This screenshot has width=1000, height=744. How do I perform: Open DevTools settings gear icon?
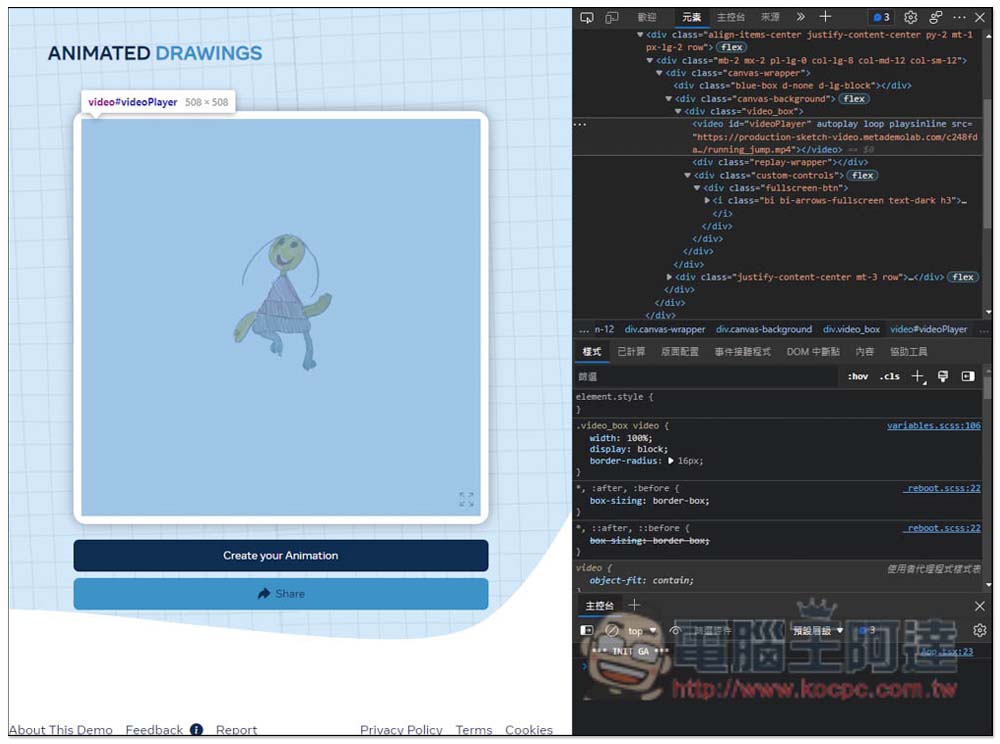tap(911, 17)
